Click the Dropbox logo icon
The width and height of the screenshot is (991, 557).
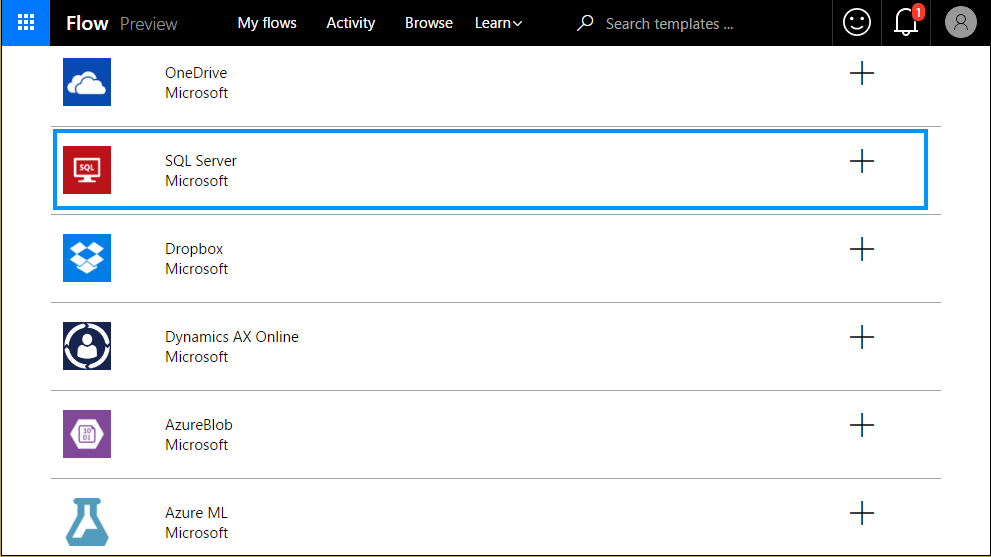point(87,258)
